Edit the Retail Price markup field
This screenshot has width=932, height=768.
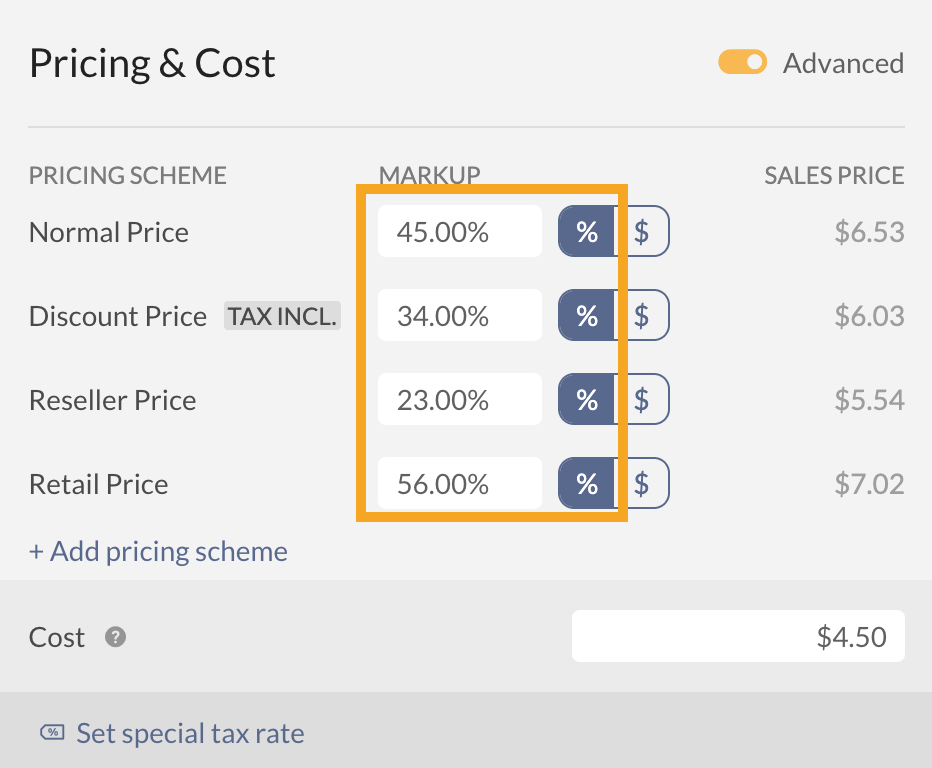(459, 484)
